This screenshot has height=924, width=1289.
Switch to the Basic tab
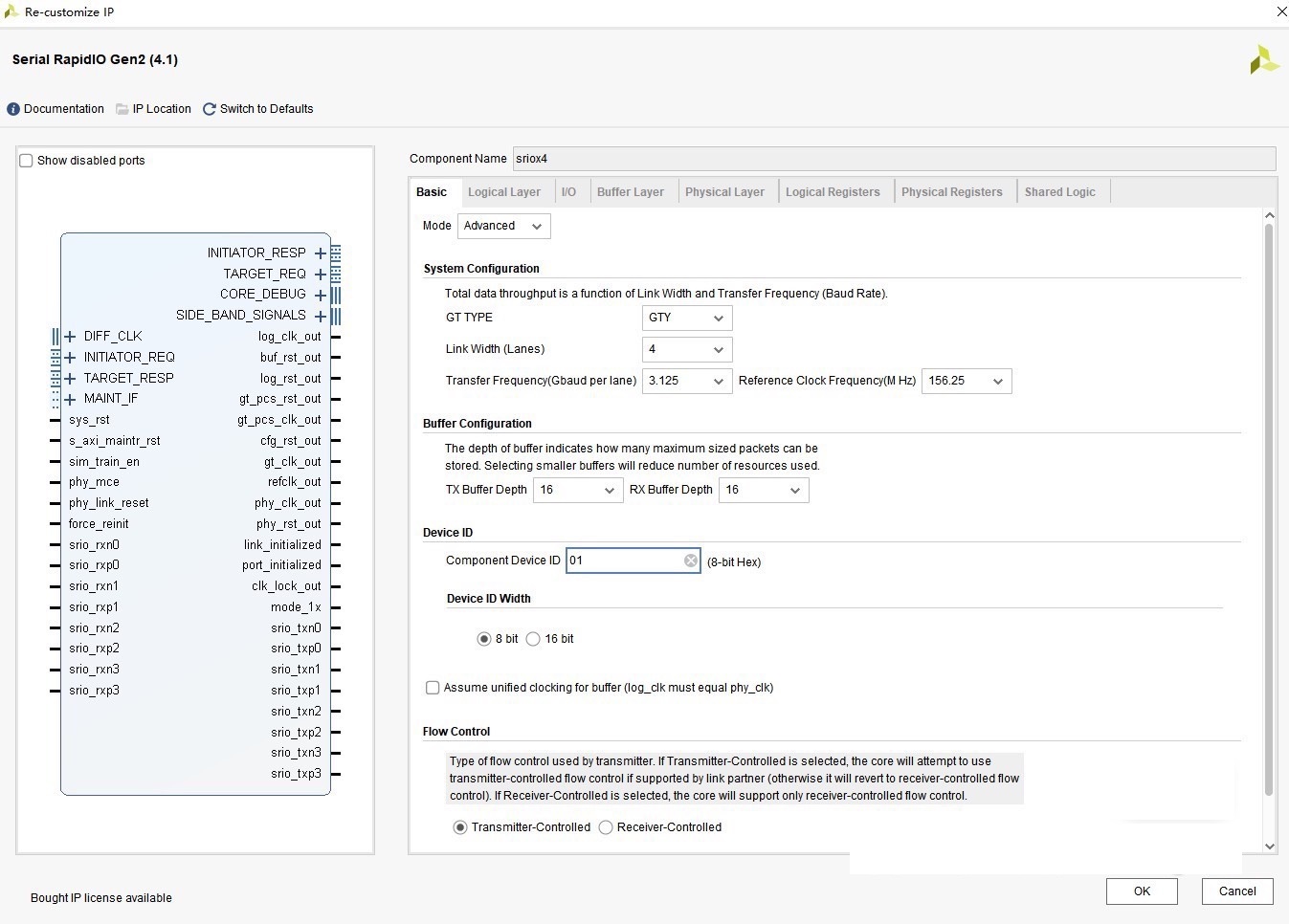pos(432,192)
